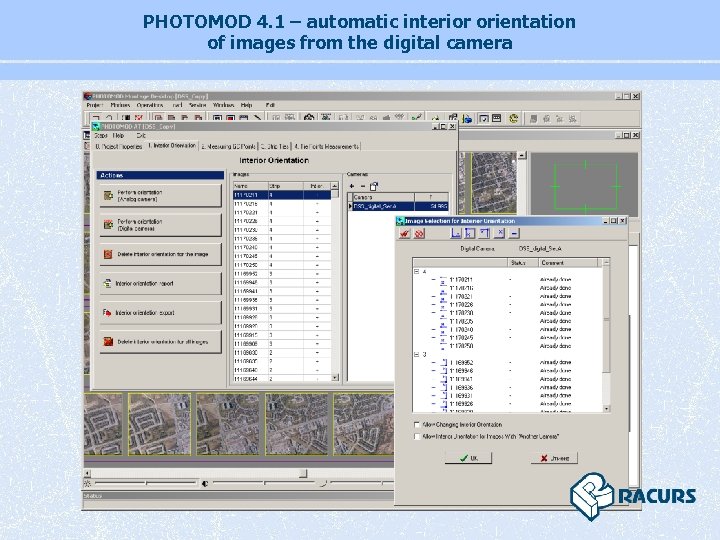This screenshot has width=720, height=540.
Task: Open the Windows menu in the main menu bar
Action: point(223,104)
